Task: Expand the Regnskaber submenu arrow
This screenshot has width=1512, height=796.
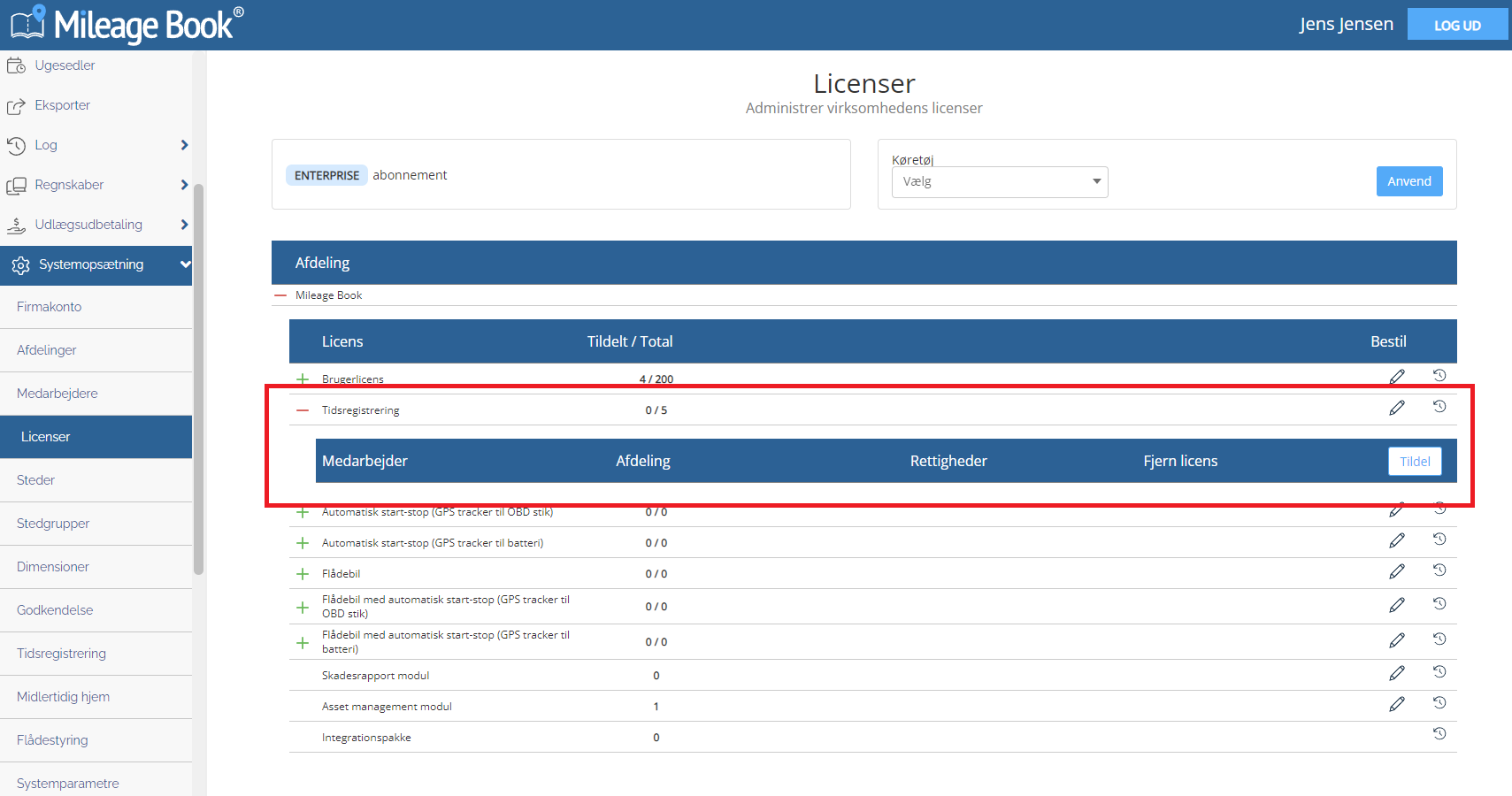Action: 184,185
